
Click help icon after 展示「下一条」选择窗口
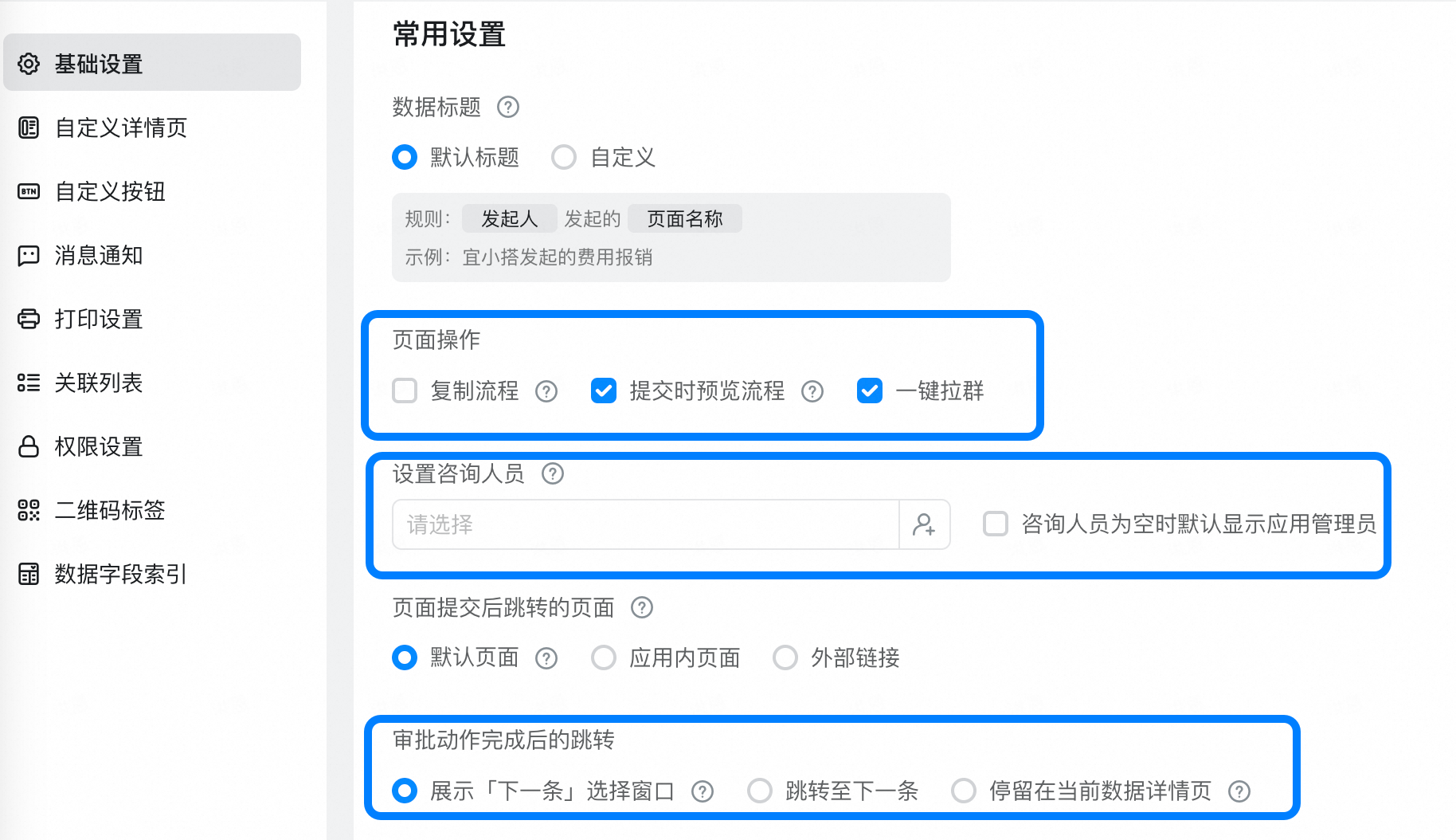click(x=703, y=791)
